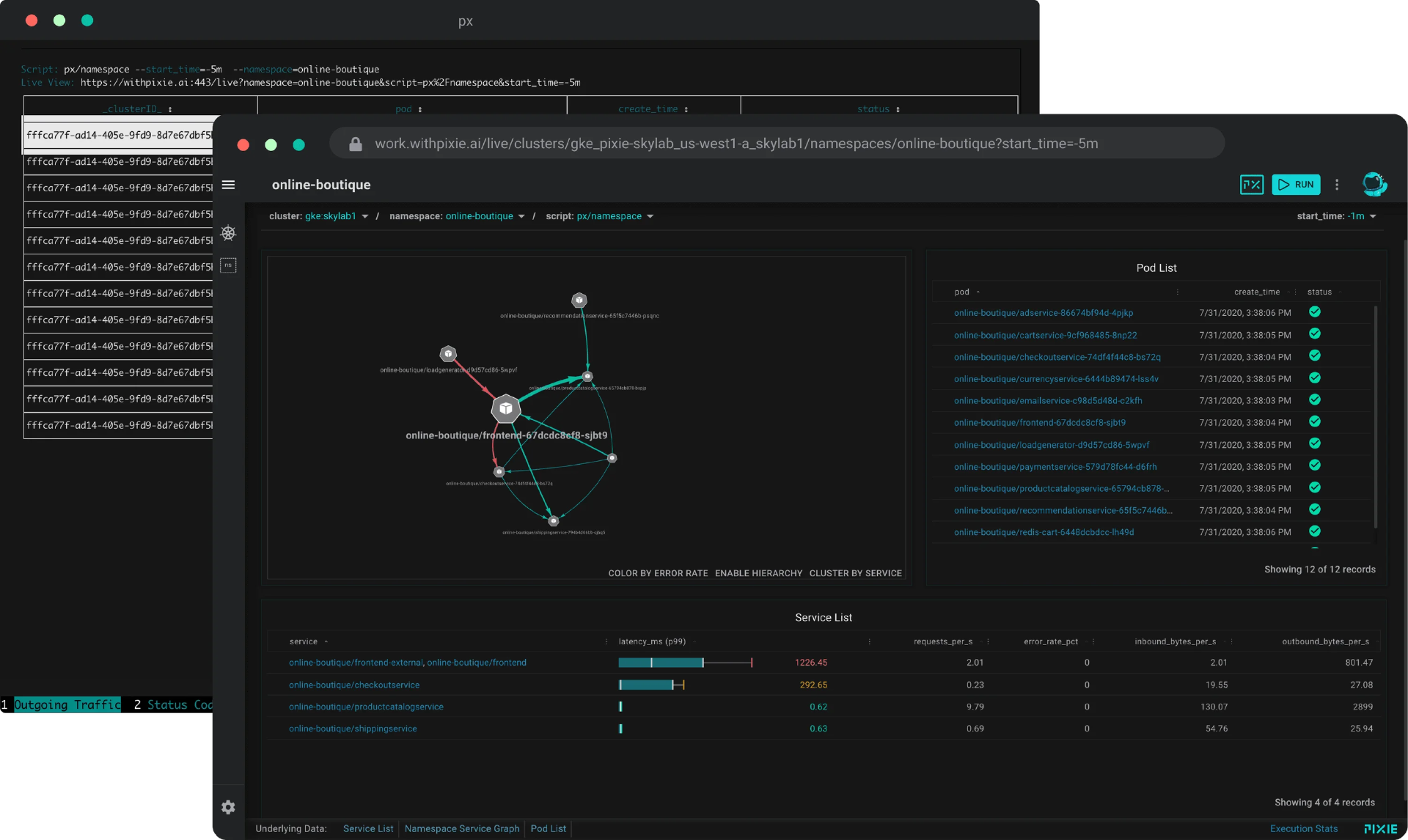Click latency value 1226.45

tap(811, 663)
